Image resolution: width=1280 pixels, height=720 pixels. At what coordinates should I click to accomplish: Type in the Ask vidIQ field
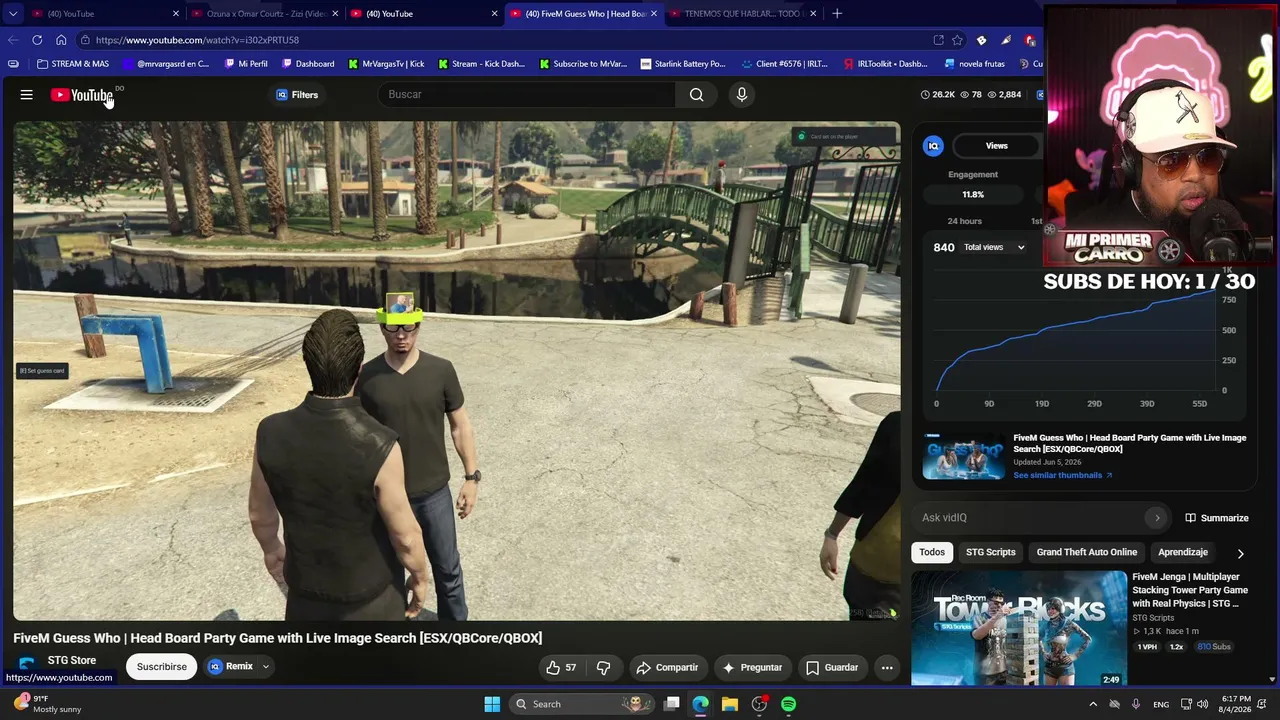(1032, 518)
